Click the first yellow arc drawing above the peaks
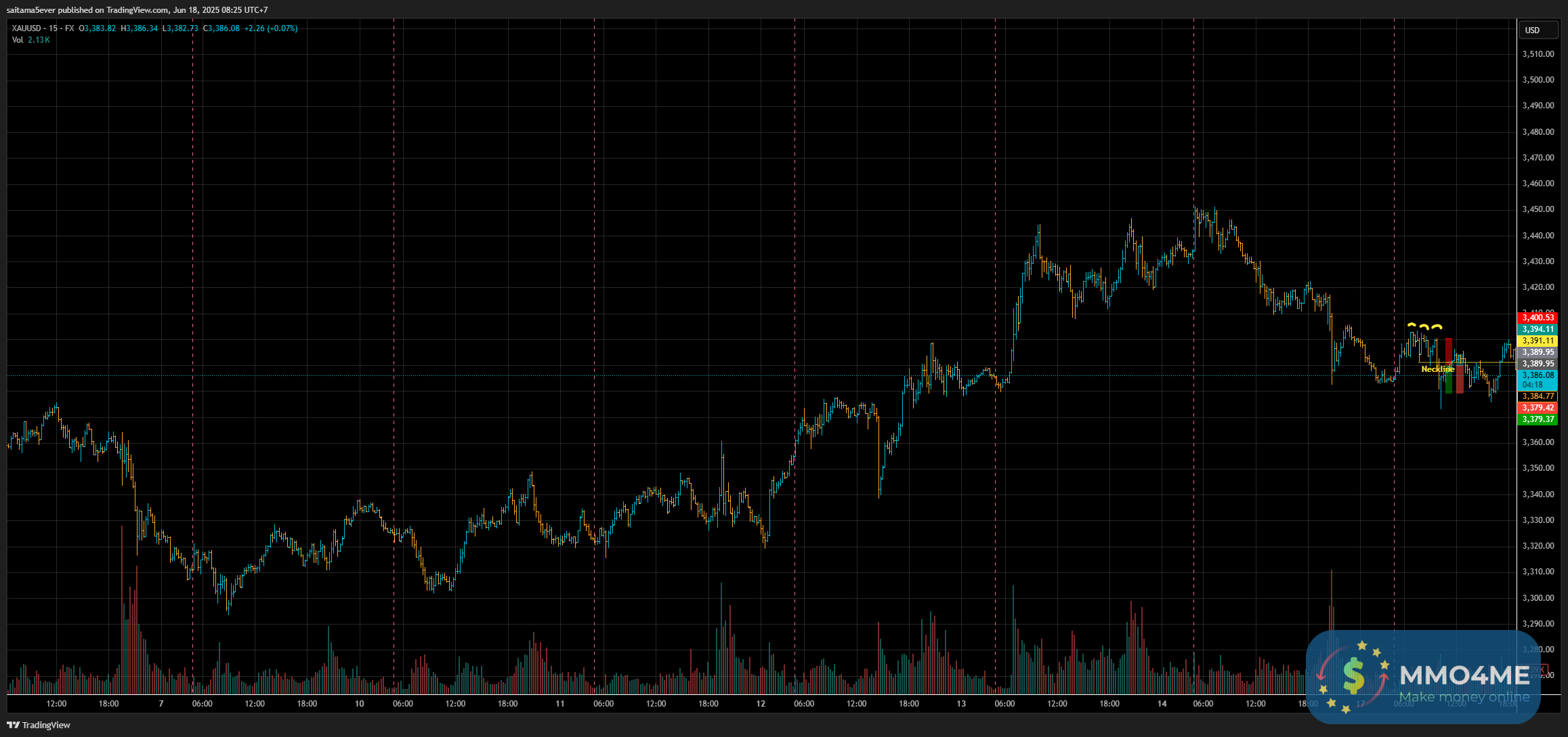The image size is (1568, 737). 1412,325
